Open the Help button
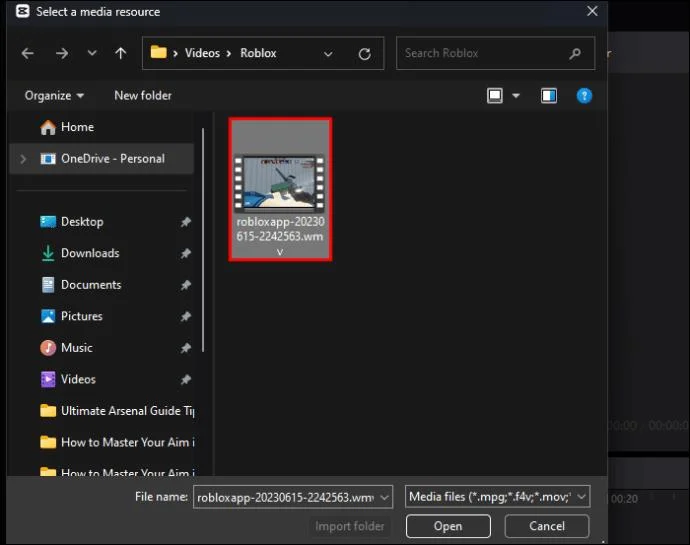Viewport: 690px width, 545px height. [584, 96]
